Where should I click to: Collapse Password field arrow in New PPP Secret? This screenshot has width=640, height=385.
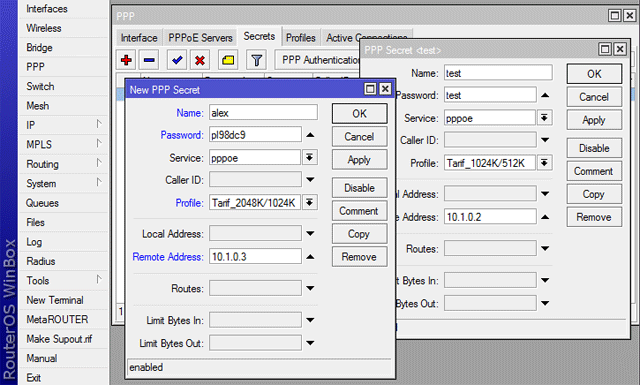point(310,135)
